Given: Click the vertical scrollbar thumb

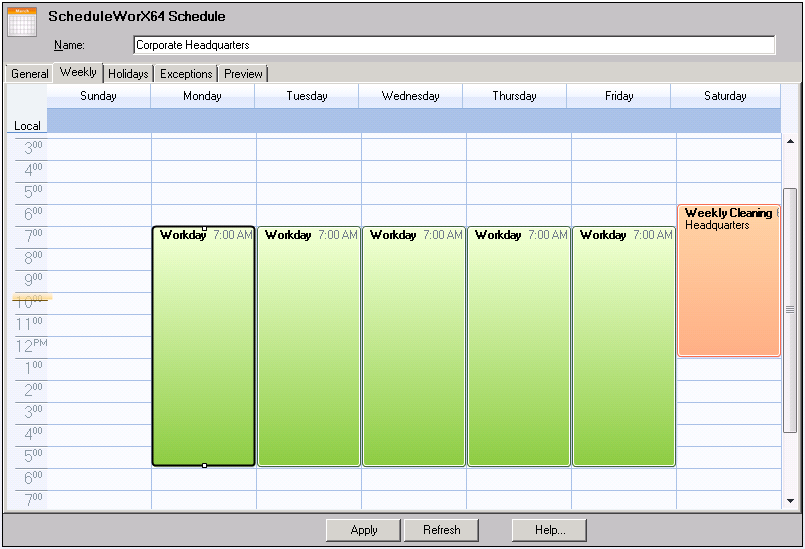Looking at the screenshot, I should pyautogui.click(x=790, y=310).
